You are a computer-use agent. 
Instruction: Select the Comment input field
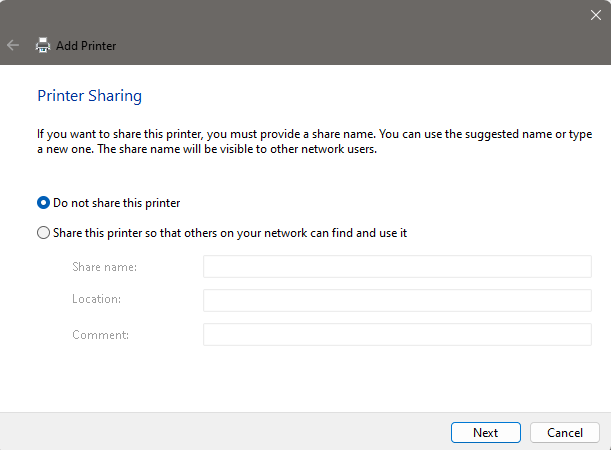pyautogui.click(x=397, y=334)
